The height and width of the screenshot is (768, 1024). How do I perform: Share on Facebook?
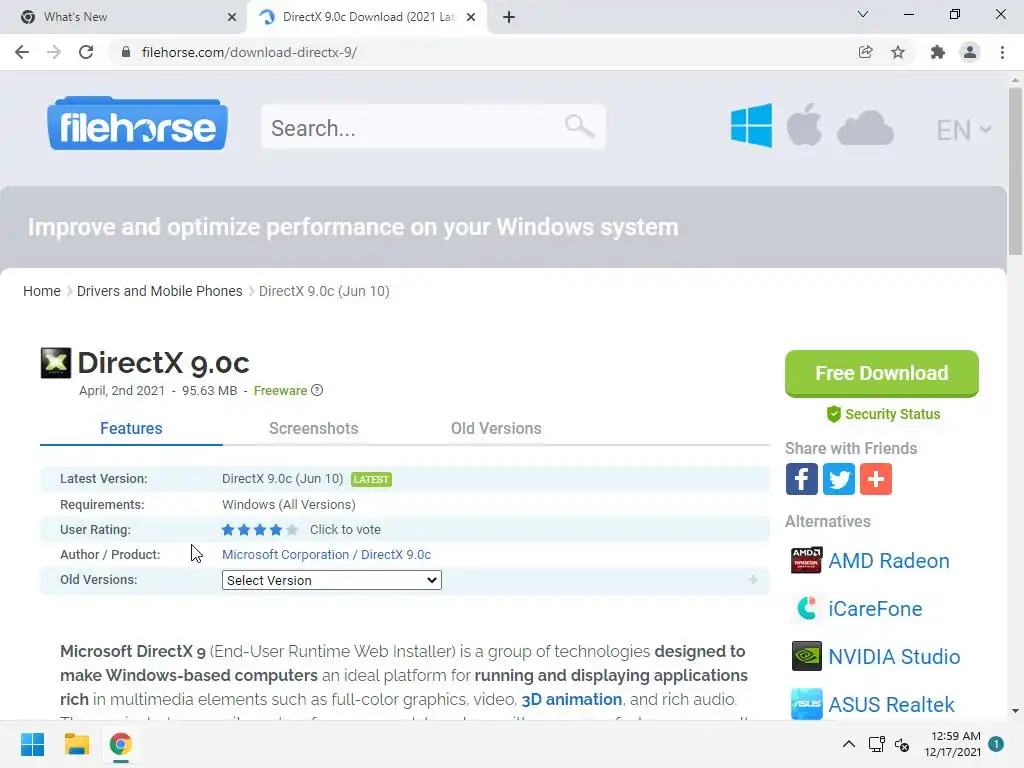tap(801, 479)
